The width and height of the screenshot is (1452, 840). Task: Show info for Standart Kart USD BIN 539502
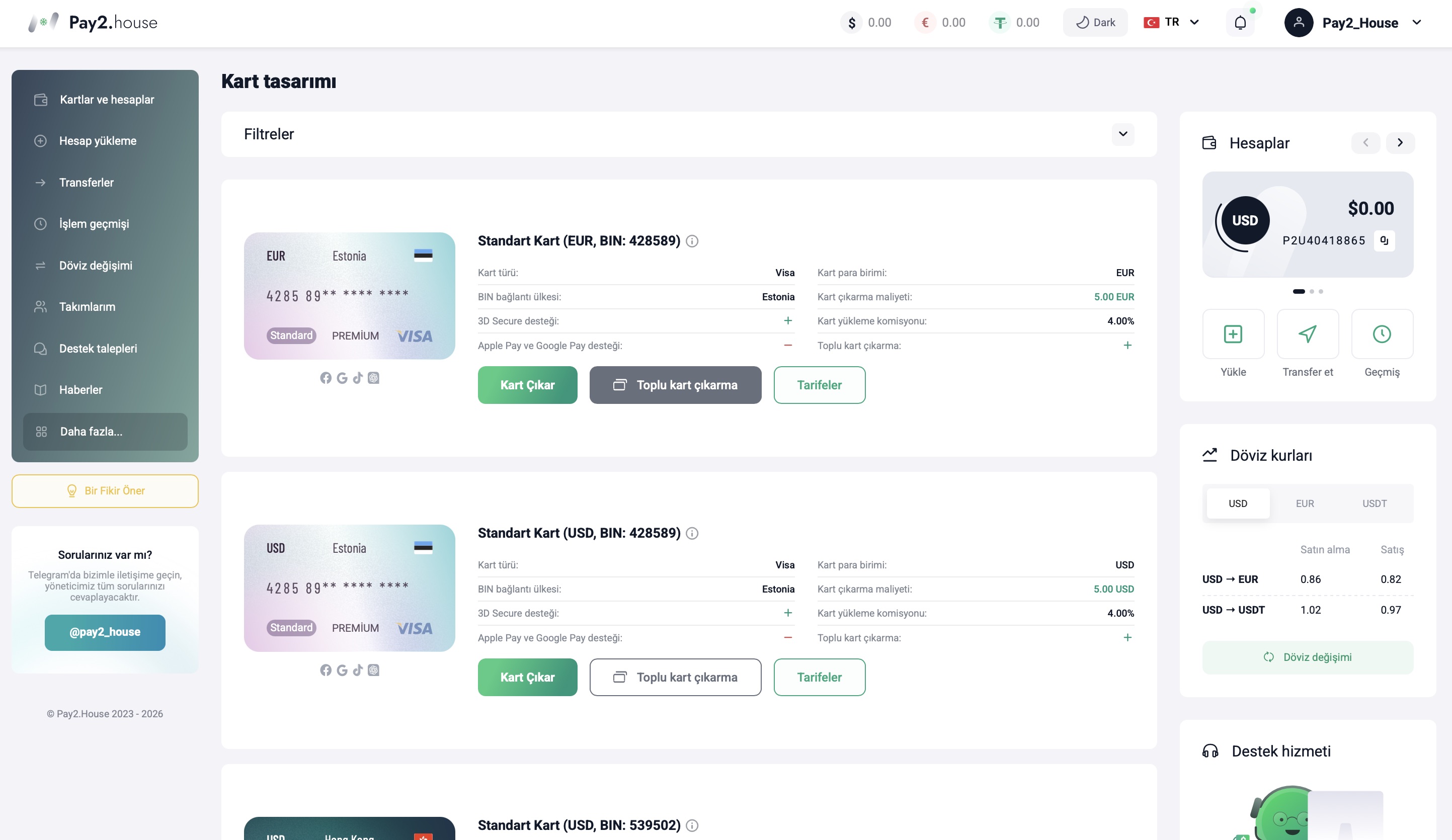[692, 825]
